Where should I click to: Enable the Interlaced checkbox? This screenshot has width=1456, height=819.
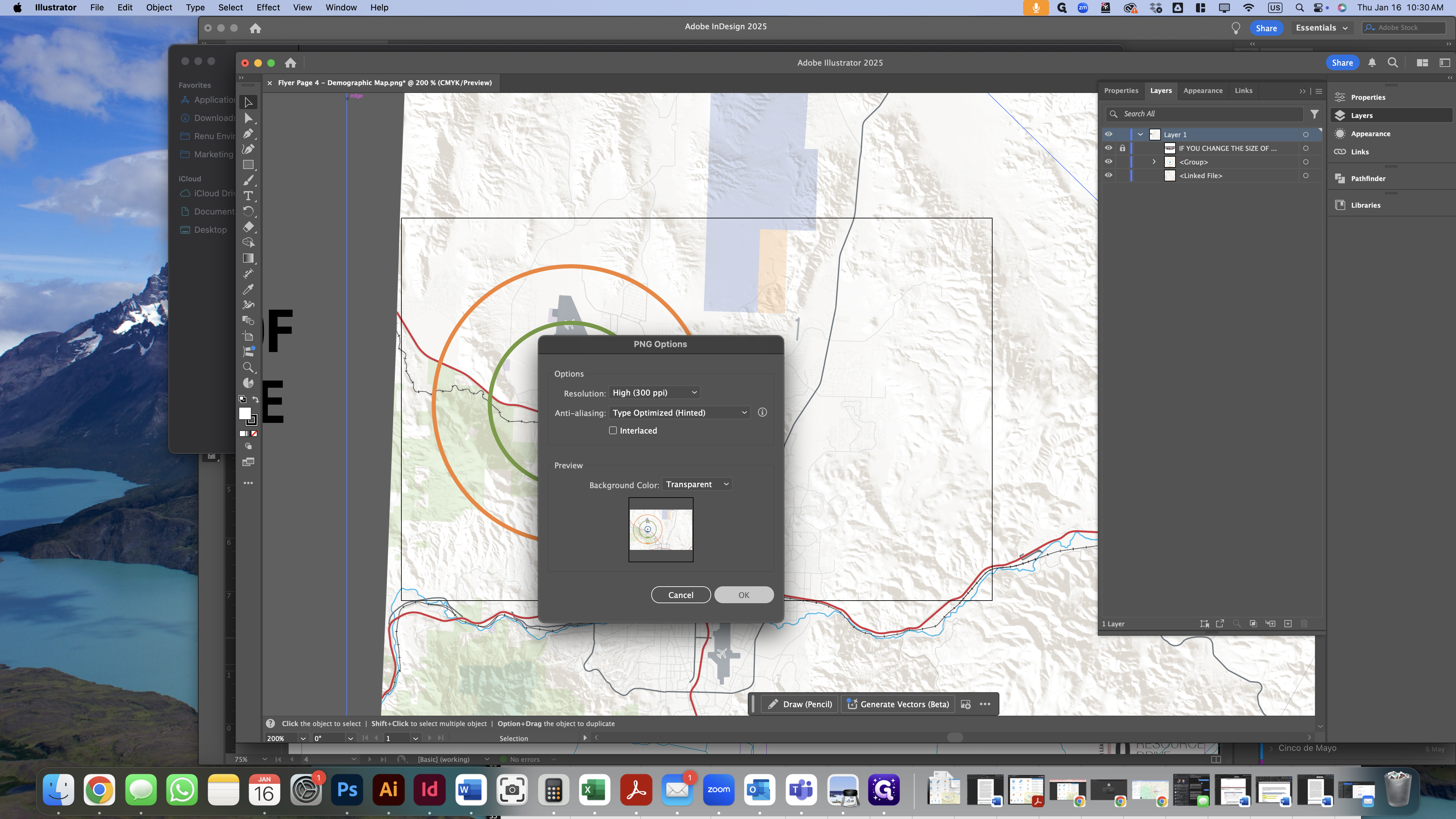(613, 431)
